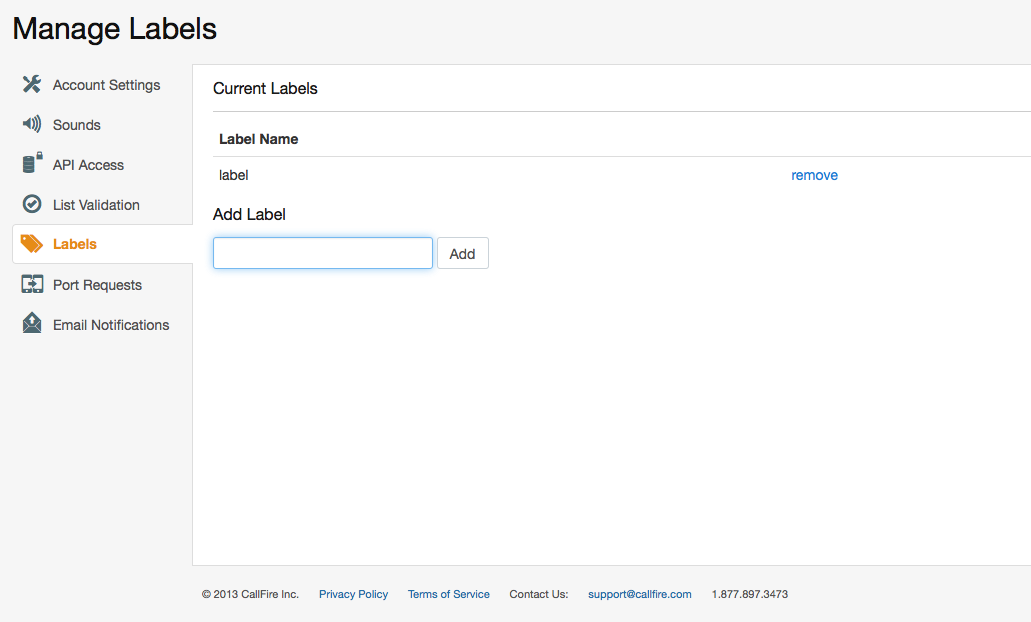Image resolution: width=1031 pixels, height=622 pixels.
Task: Open the Account Settings section
Action: (106, 84)
